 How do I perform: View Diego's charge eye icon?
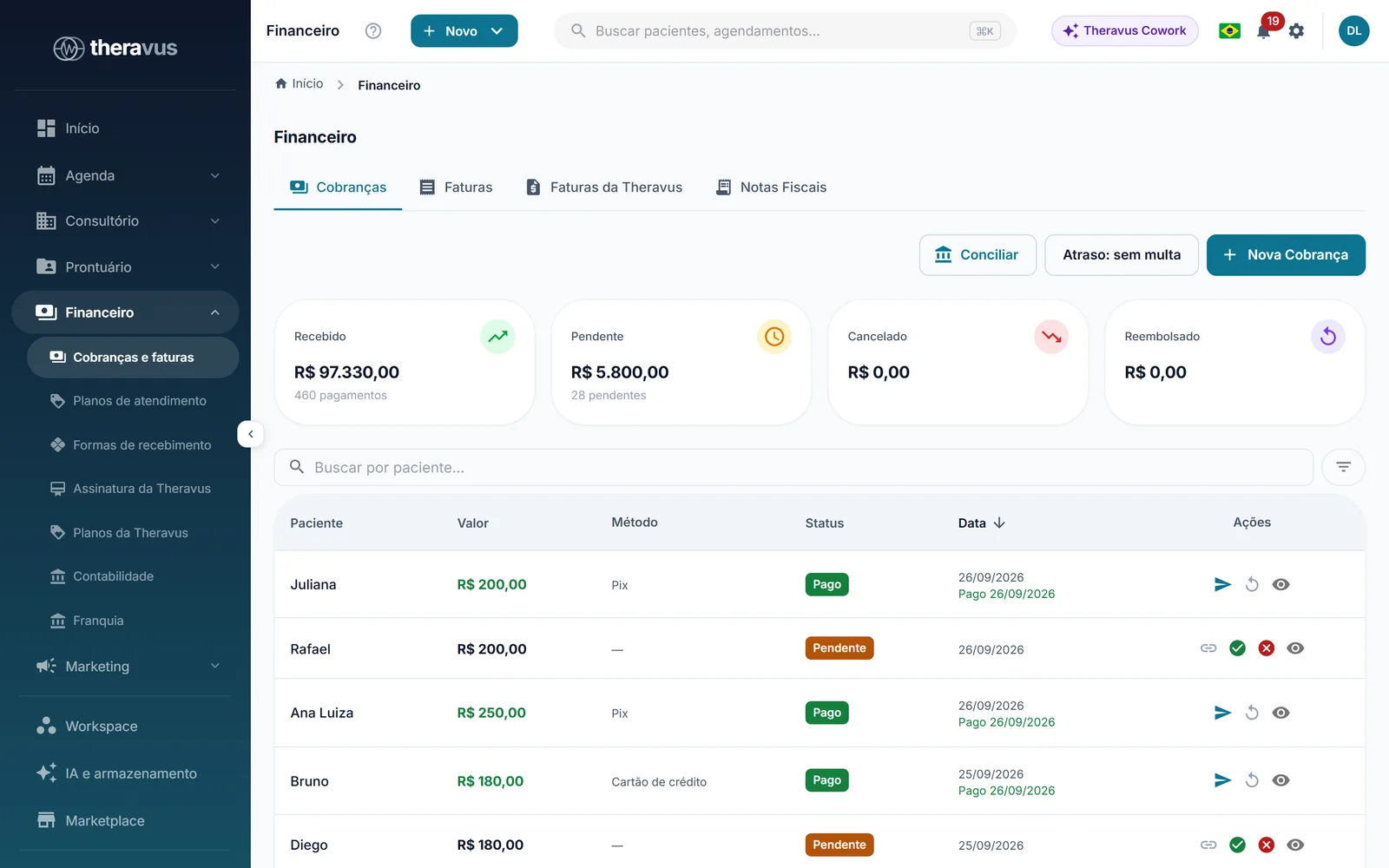click(x=1295, y=845)
